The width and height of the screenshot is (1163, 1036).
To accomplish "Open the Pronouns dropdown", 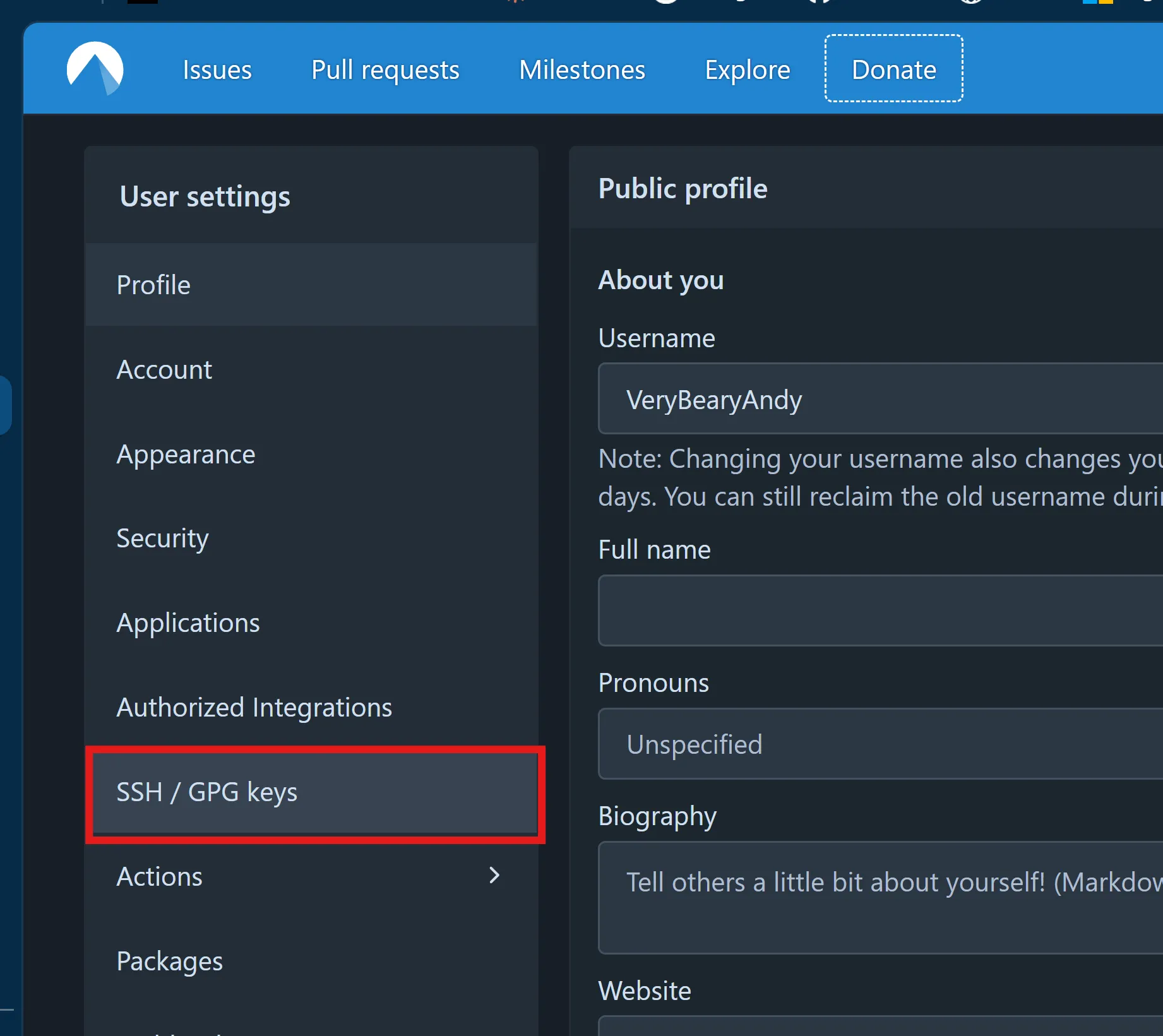I will coord(880,744).
